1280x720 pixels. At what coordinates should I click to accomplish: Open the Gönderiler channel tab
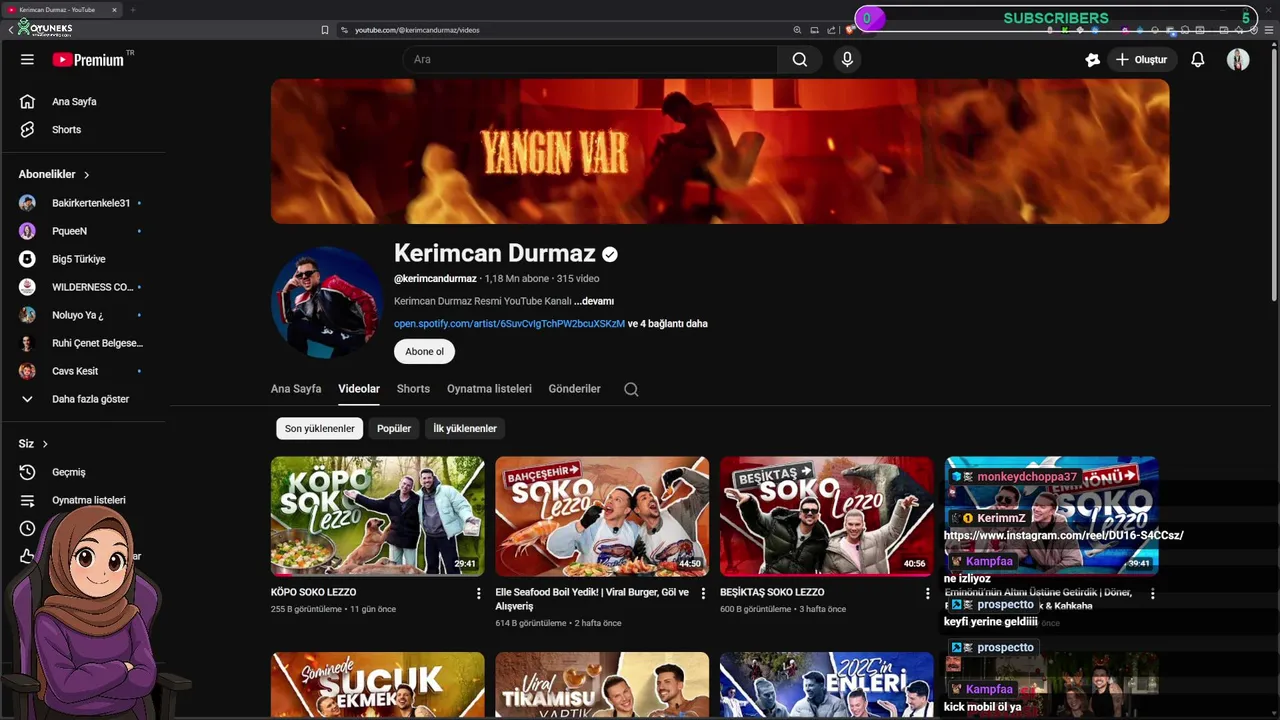pos(575,389)
